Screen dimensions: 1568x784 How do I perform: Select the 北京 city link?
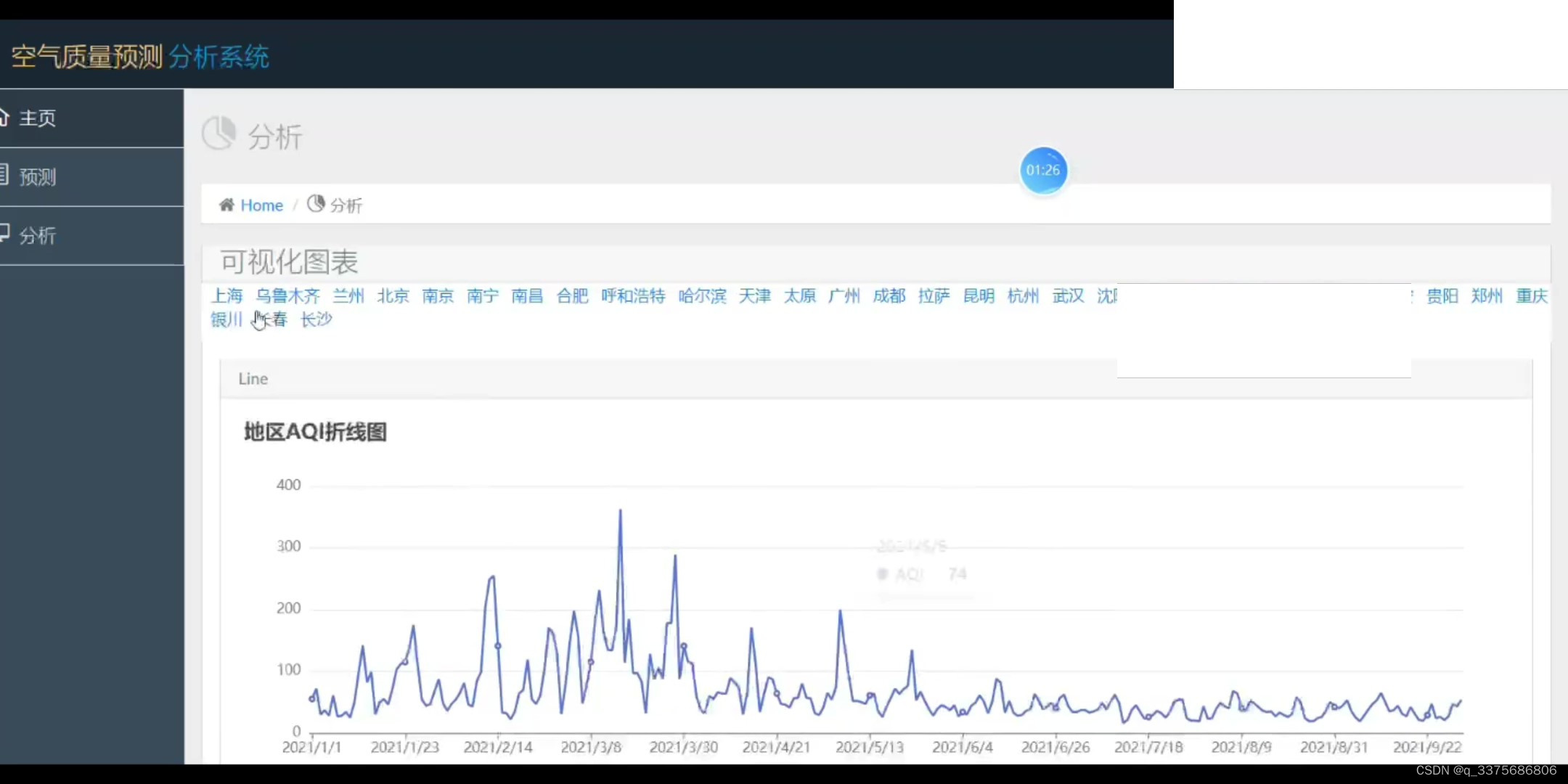pos(393,295)
